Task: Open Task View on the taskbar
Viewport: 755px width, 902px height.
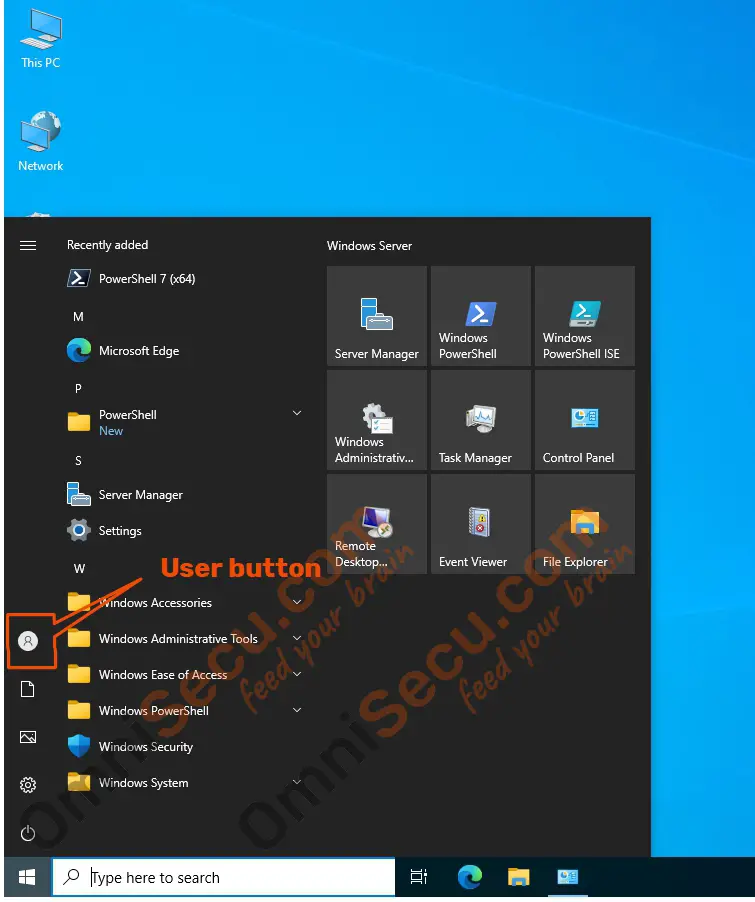Action: point(419,877)
